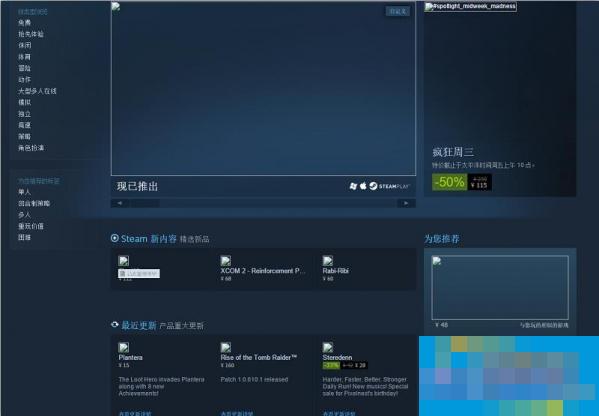Click the broken image icon above Rise of the Tomb Raider
Image resolution: width=599 pixels, height=416 pixels.
coord(226,347)
